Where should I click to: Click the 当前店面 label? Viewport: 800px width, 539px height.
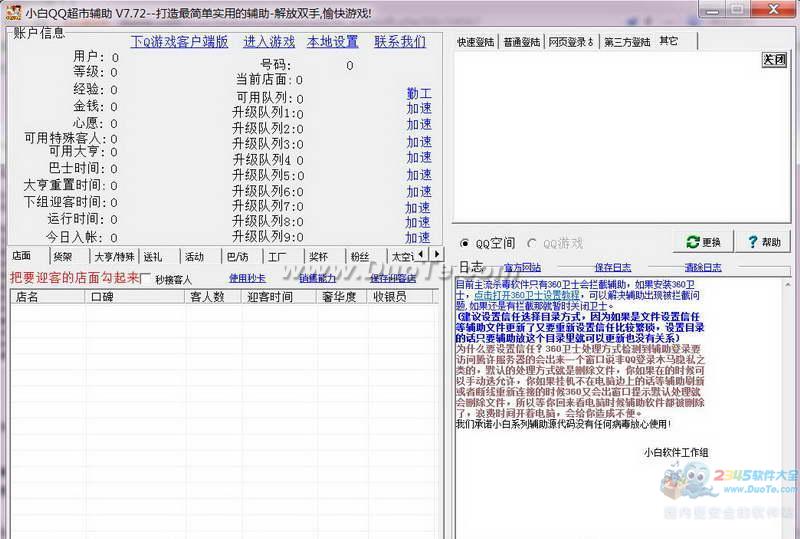click(265, 80)
